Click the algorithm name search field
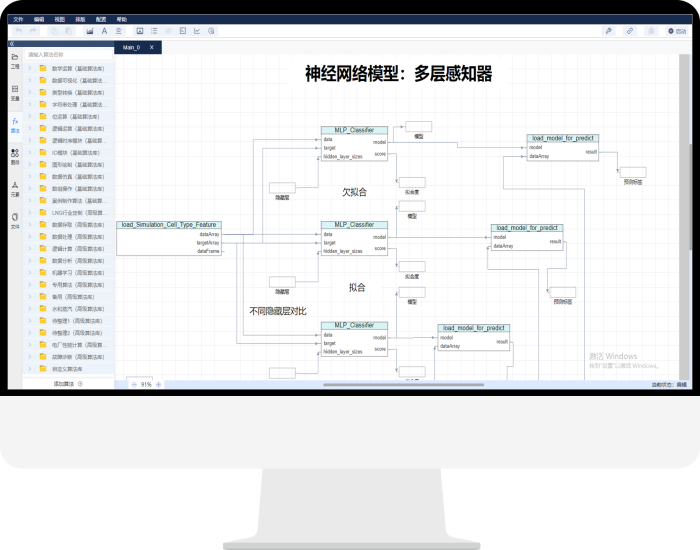 pos(68,55)
